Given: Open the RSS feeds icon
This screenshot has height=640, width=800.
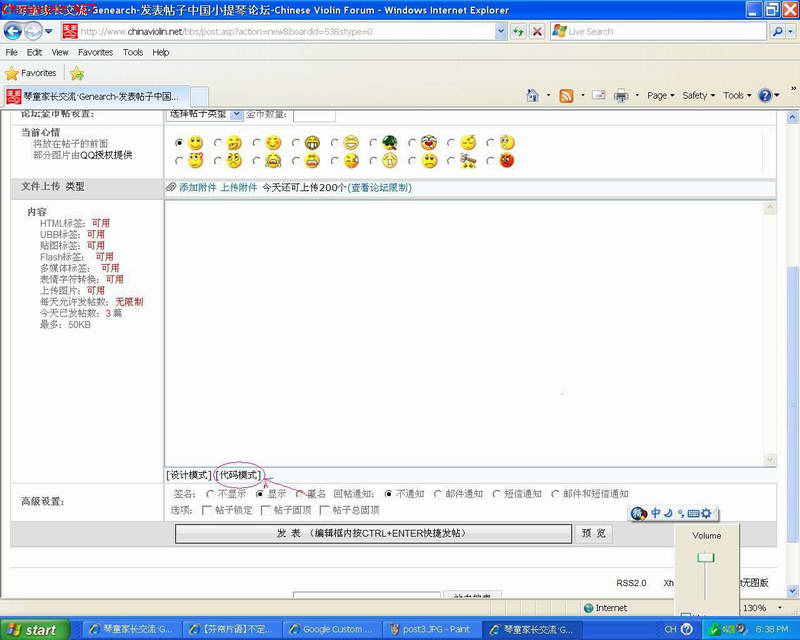Looking at the screenshot, I should coord(566,95).
